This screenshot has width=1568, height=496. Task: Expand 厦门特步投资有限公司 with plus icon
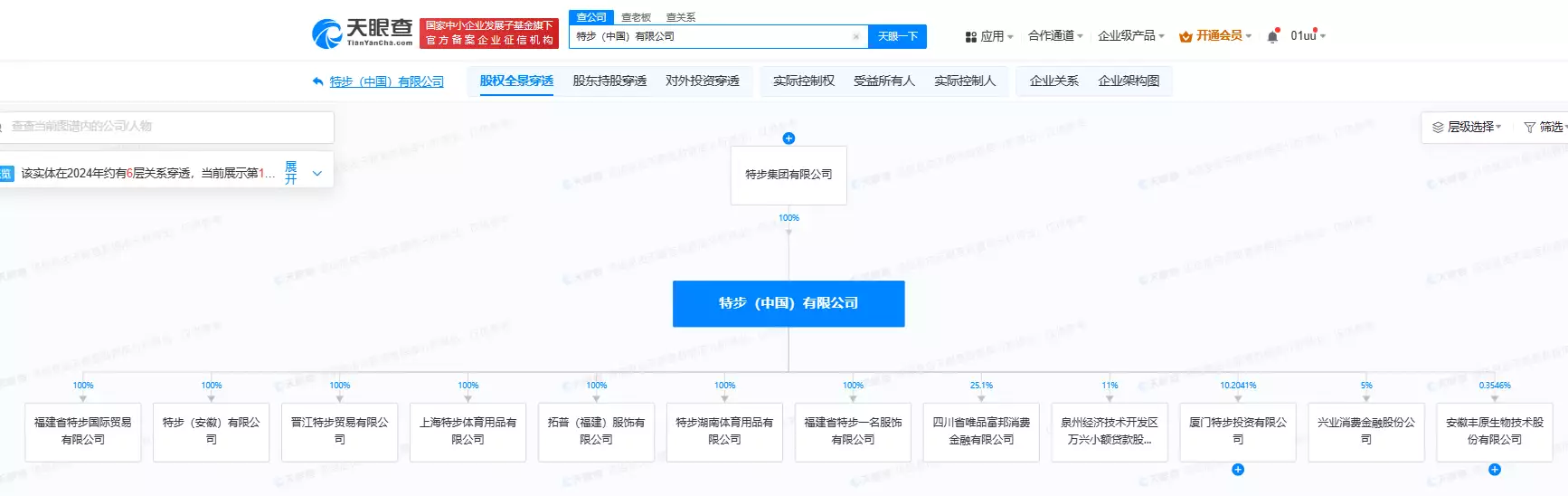(x=1238, y=470)
